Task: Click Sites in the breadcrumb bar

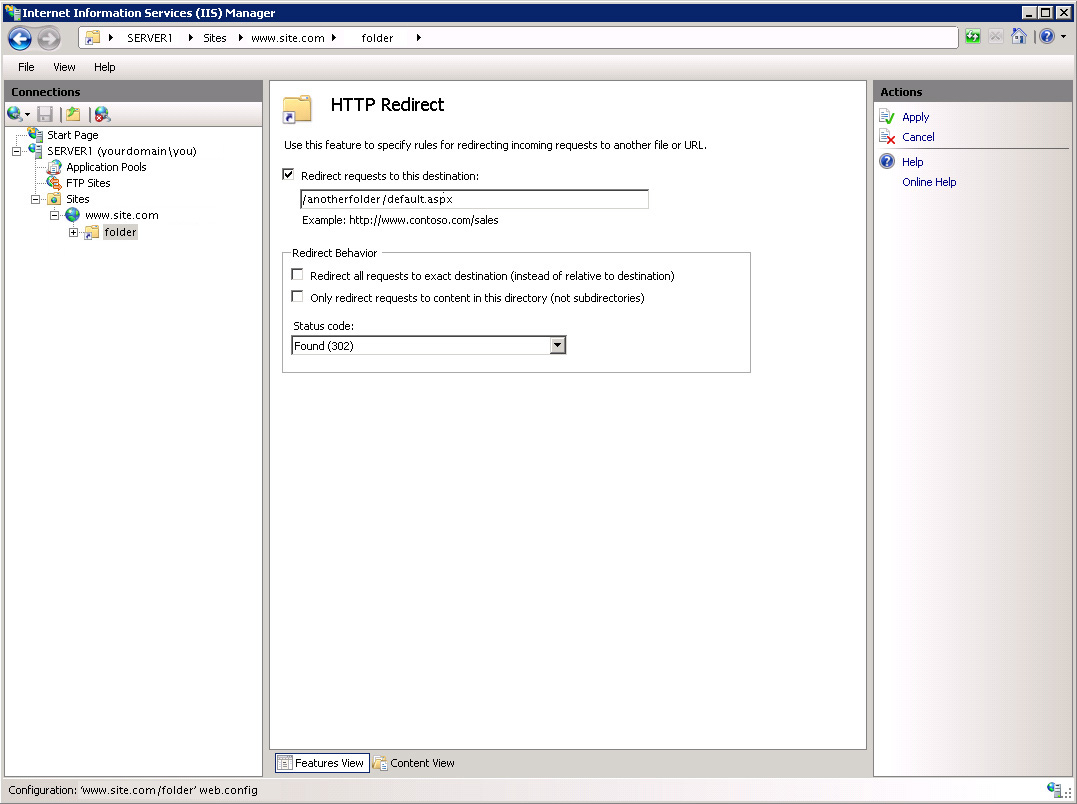Action: click(x=214, y=38)
